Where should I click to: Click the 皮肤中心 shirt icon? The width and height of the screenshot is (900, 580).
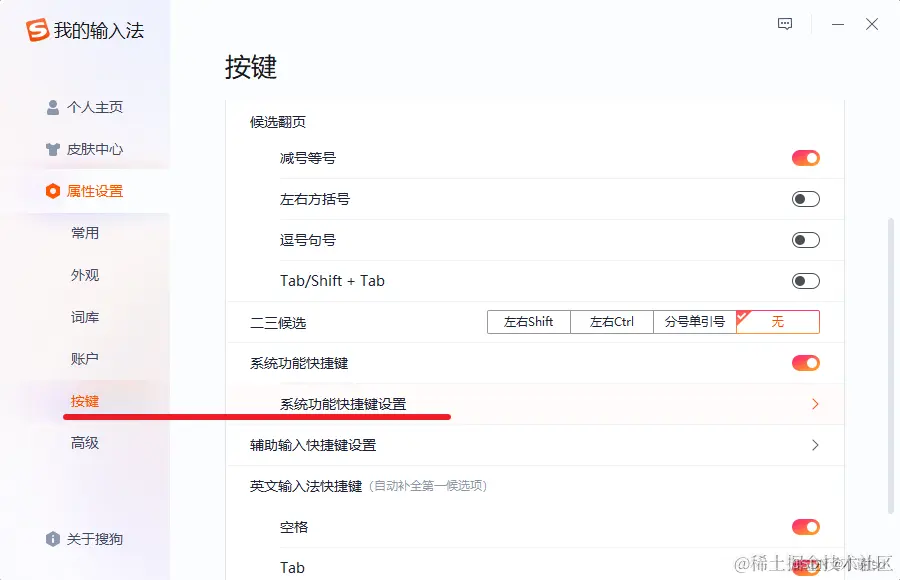point(53,149)
